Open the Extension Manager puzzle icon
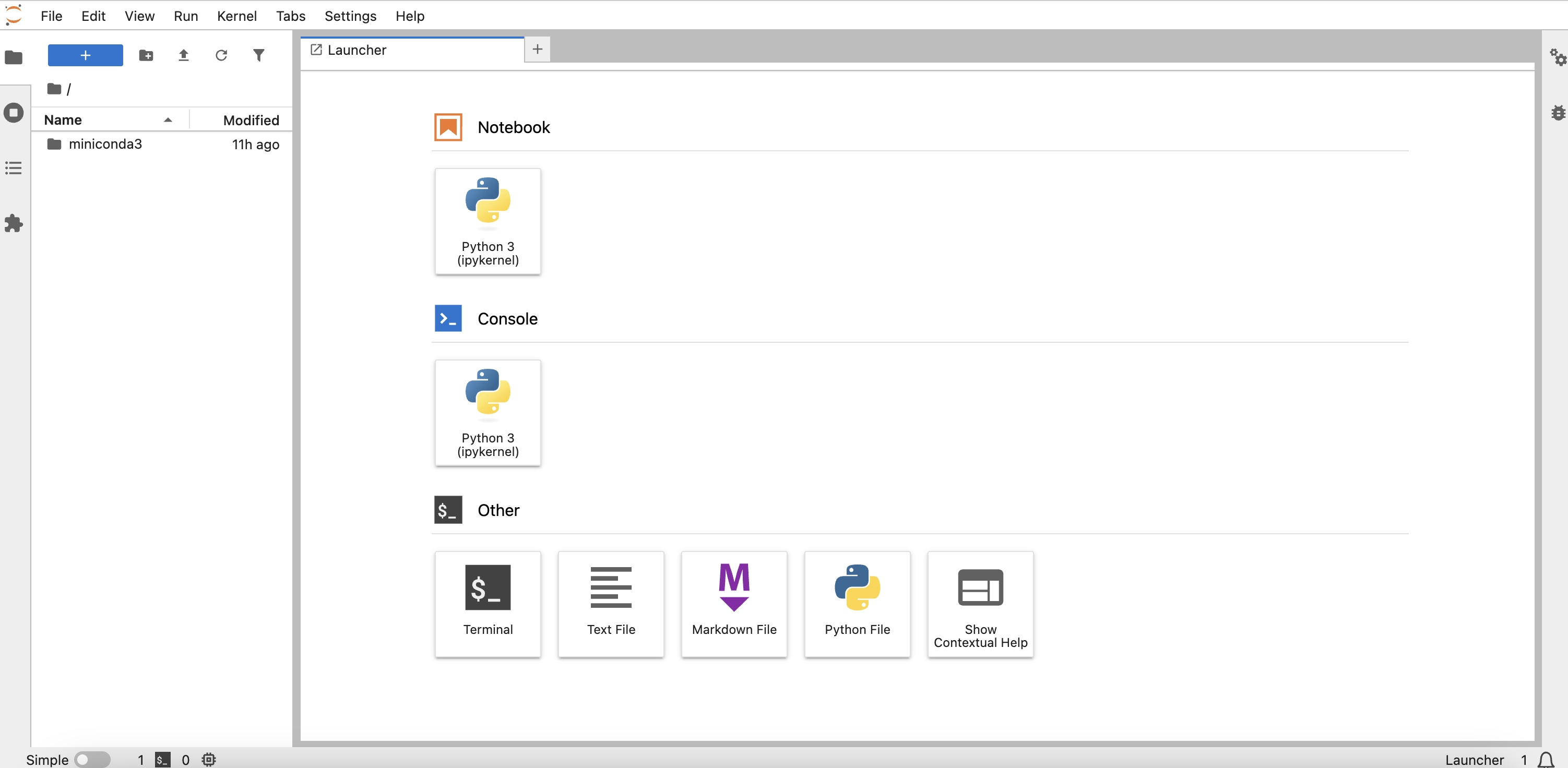 14,223
